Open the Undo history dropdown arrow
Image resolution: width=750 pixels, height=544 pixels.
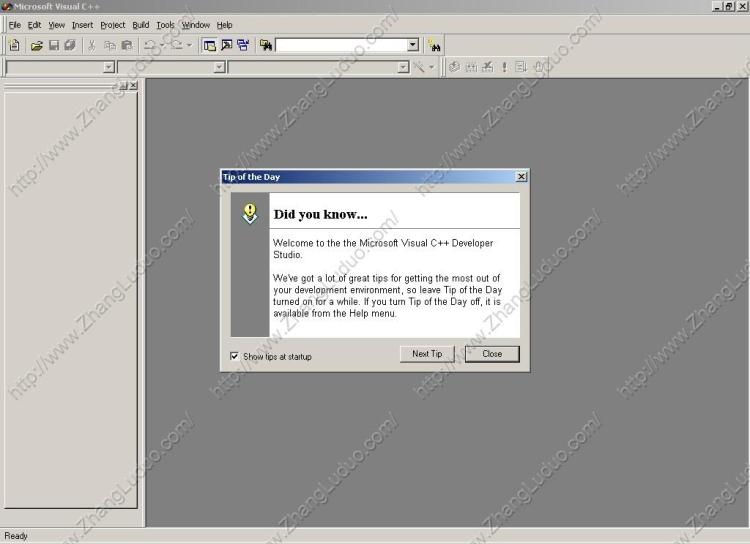point(162,45)
